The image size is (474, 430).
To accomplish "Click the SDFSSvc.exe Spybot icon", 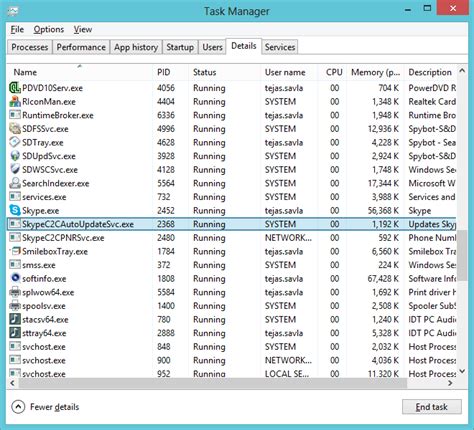I will (x=15, y=129).
